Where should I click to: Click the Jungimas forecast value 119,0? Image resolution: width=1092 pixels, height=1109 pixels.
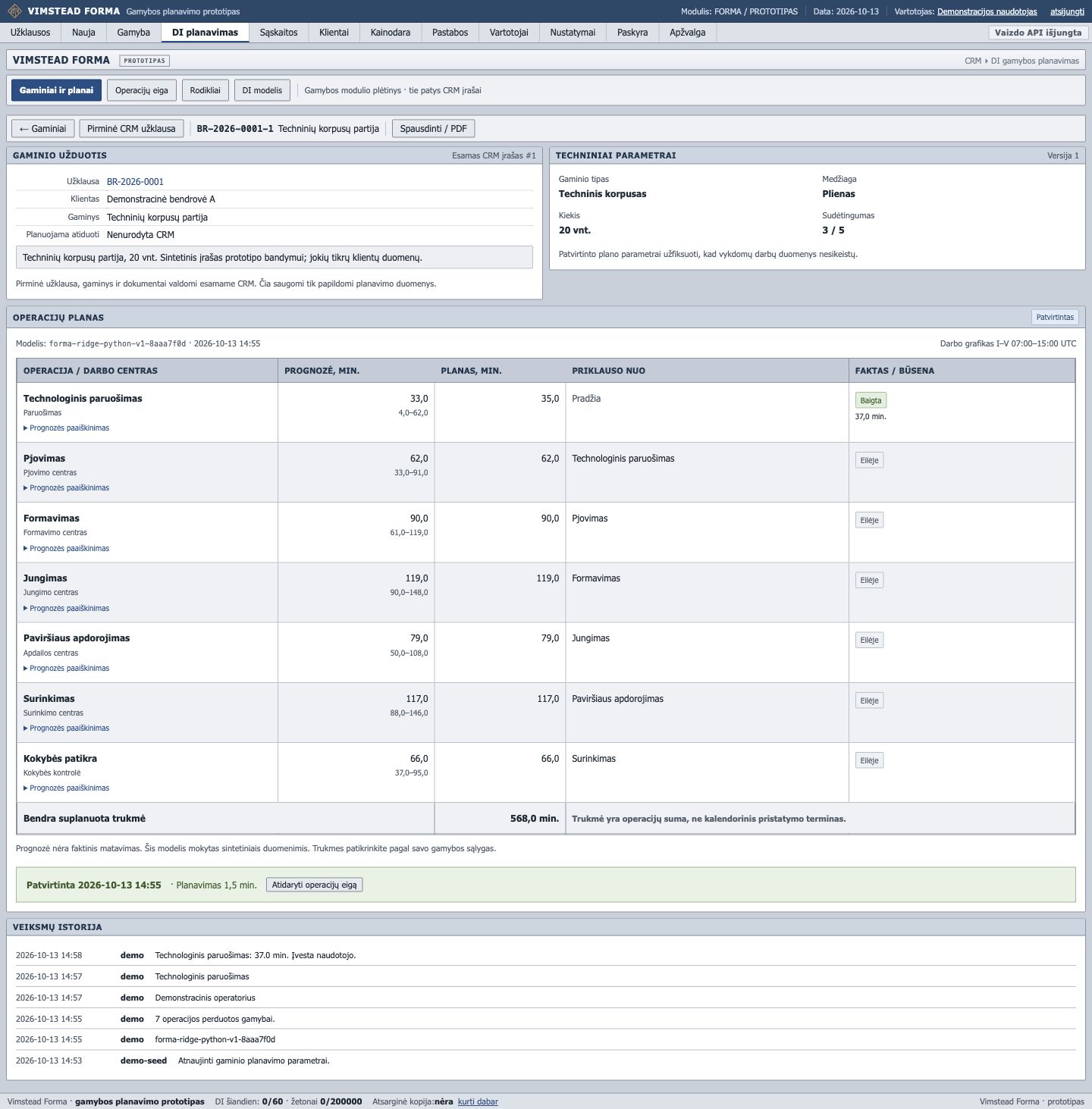coord(416,578)
